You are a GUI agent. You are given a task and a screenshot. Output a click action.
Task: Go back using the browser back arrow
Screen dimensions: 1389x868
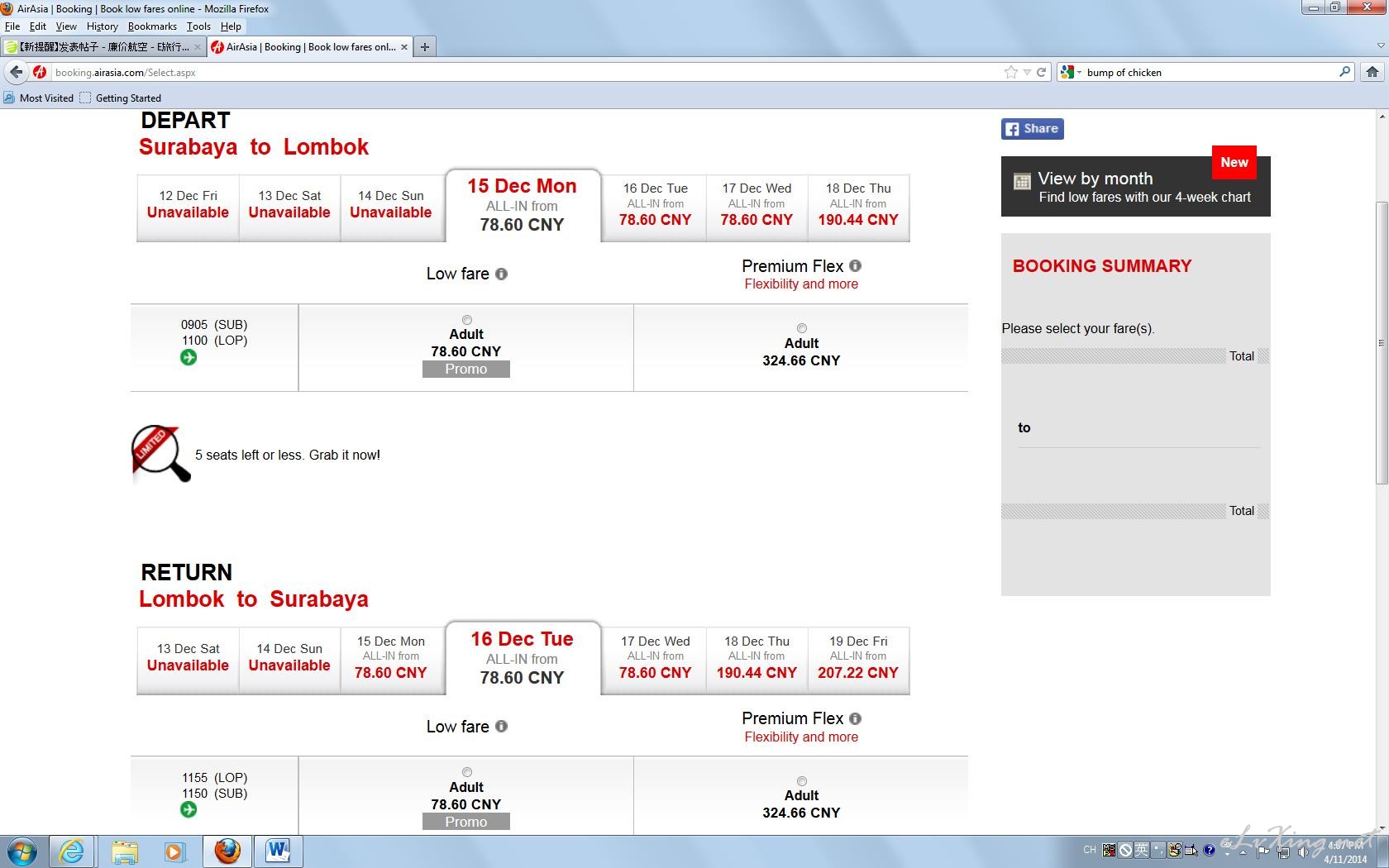point(17,72)
